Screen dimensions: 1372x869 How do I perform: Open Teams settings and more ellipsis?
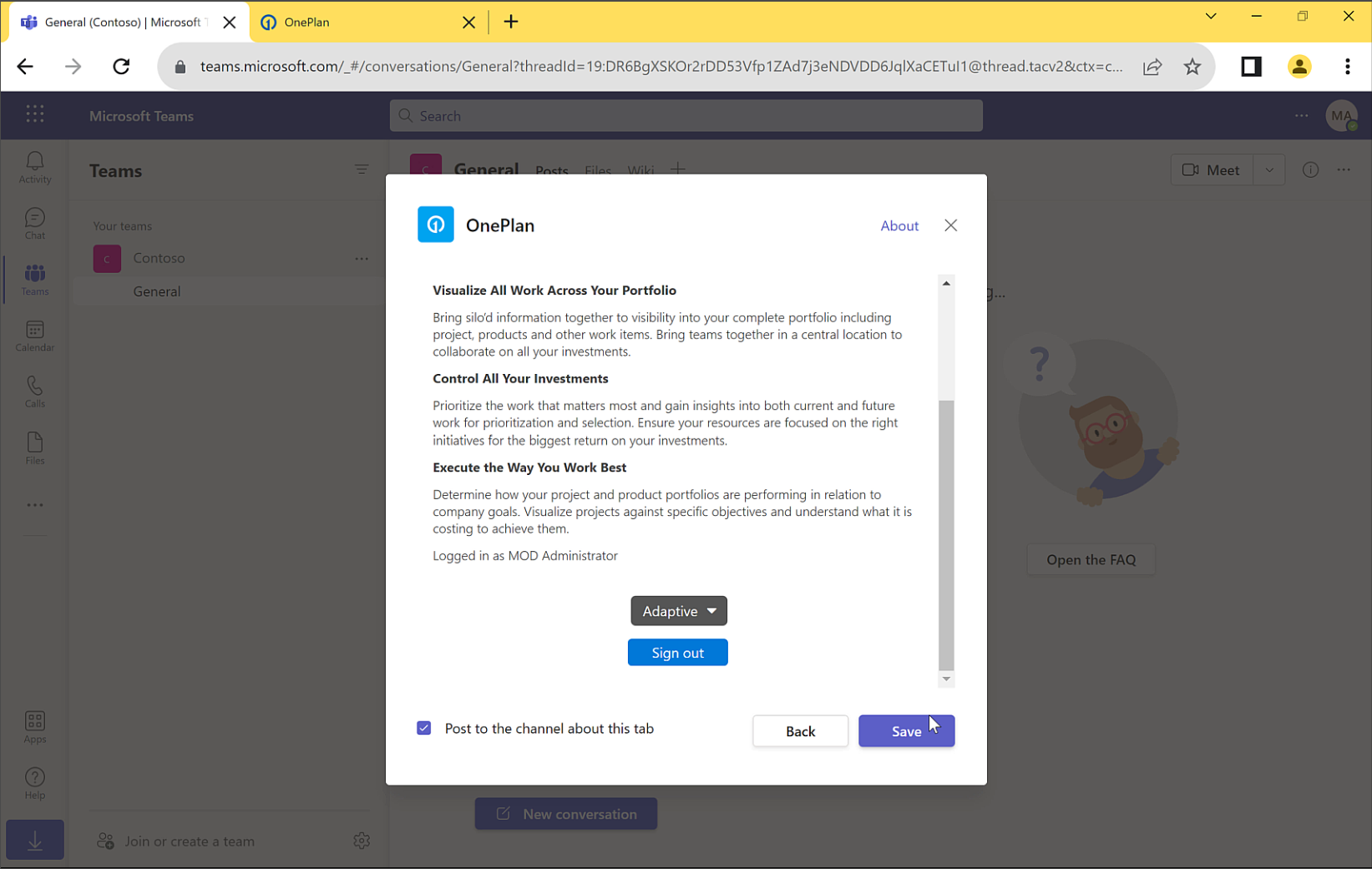(x=1301, y=115)
